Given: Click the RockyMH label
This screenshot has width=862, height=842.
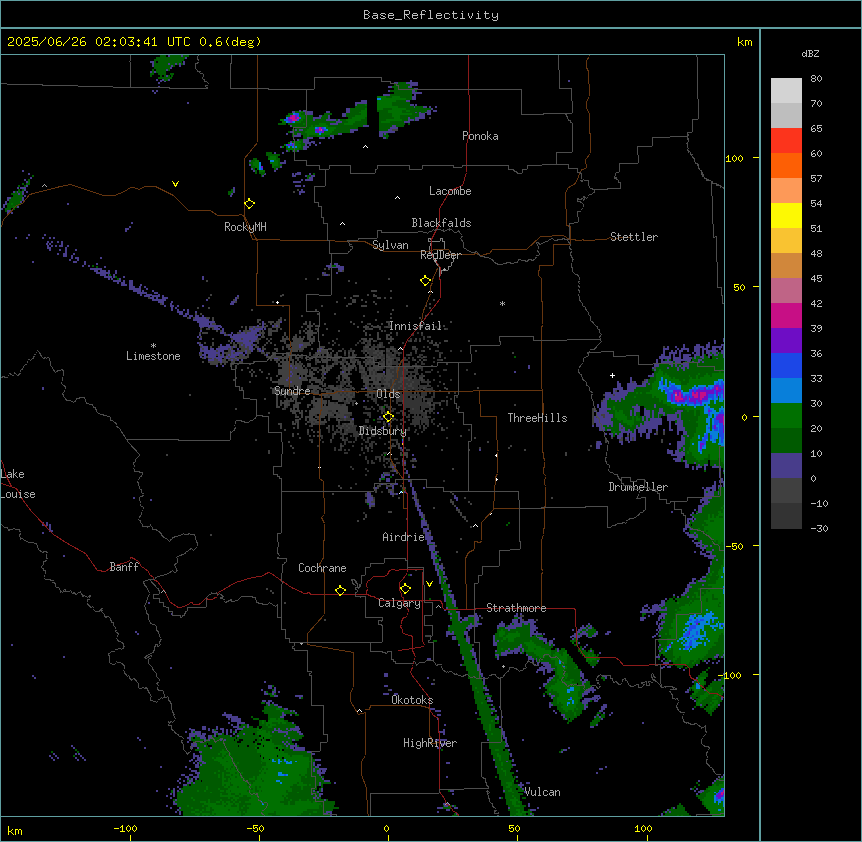Looking at the screenshot, I should point(245,227).
